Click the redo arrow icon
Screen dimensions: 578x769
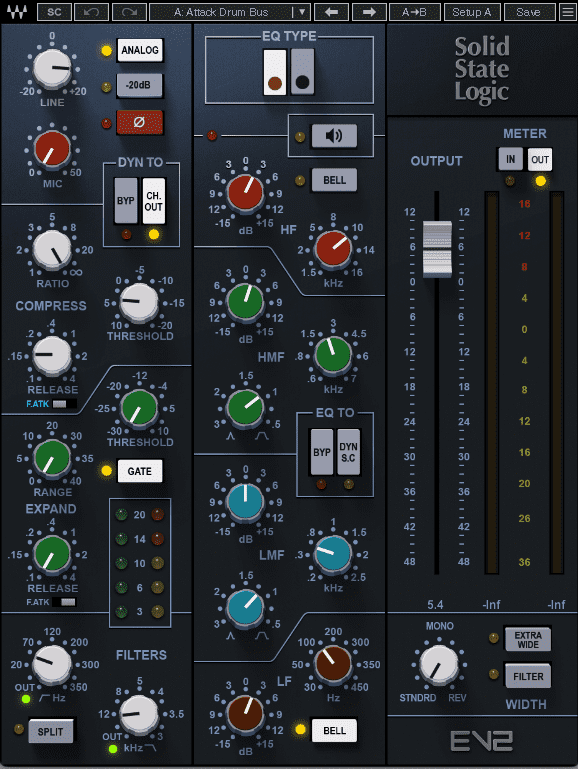click(129, 12)
